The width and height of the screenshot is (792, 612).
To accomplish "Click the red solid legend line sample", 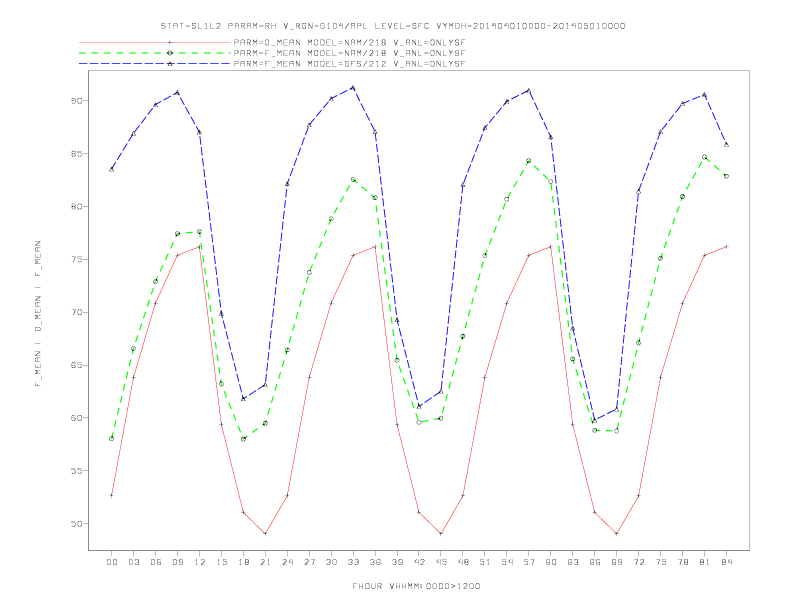I will 155,42.
